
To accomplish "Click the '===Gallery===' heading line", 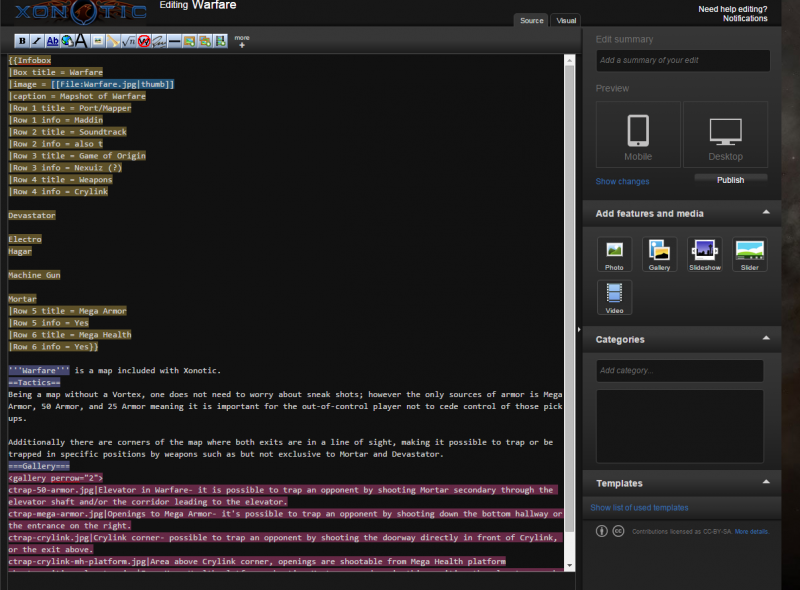I will click(x=39, y=466).
